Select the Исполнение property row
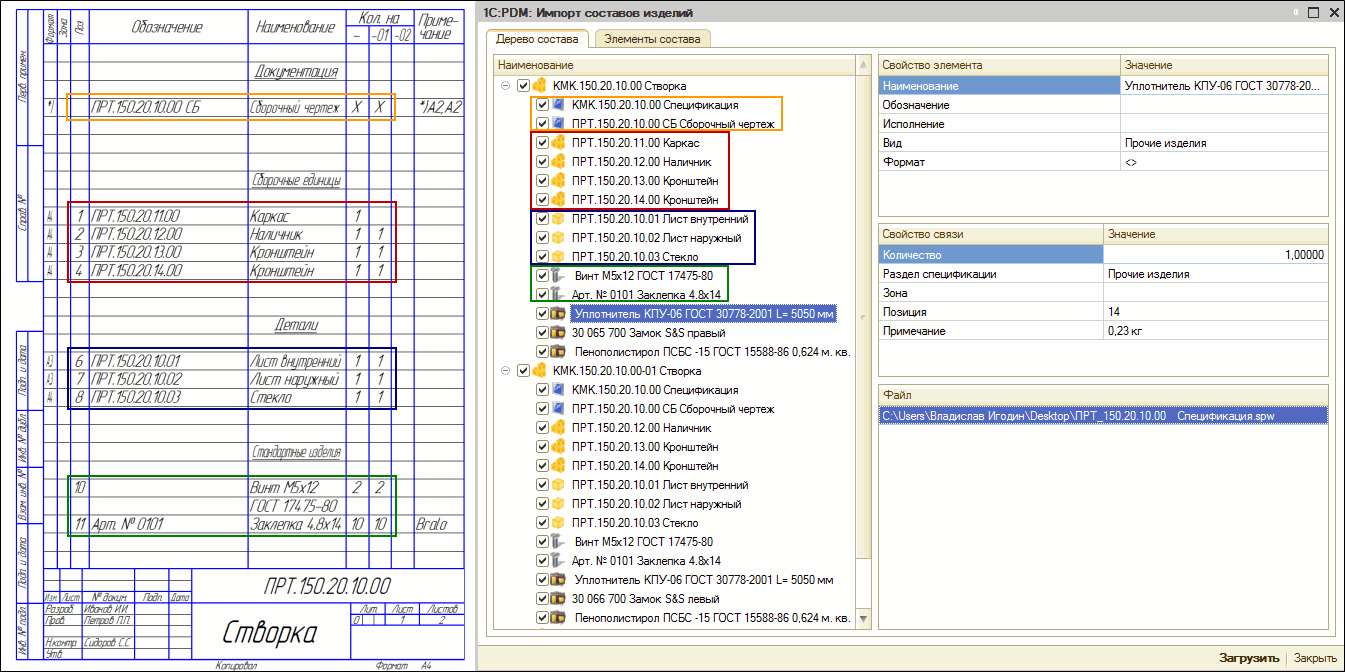This screenshot has height=672, width=1345. 1103,124
